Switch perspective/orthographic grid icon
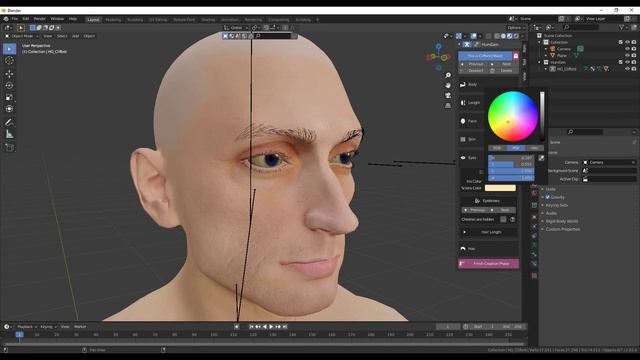Screen dimensions: 640x360 [x=448, y=105]
